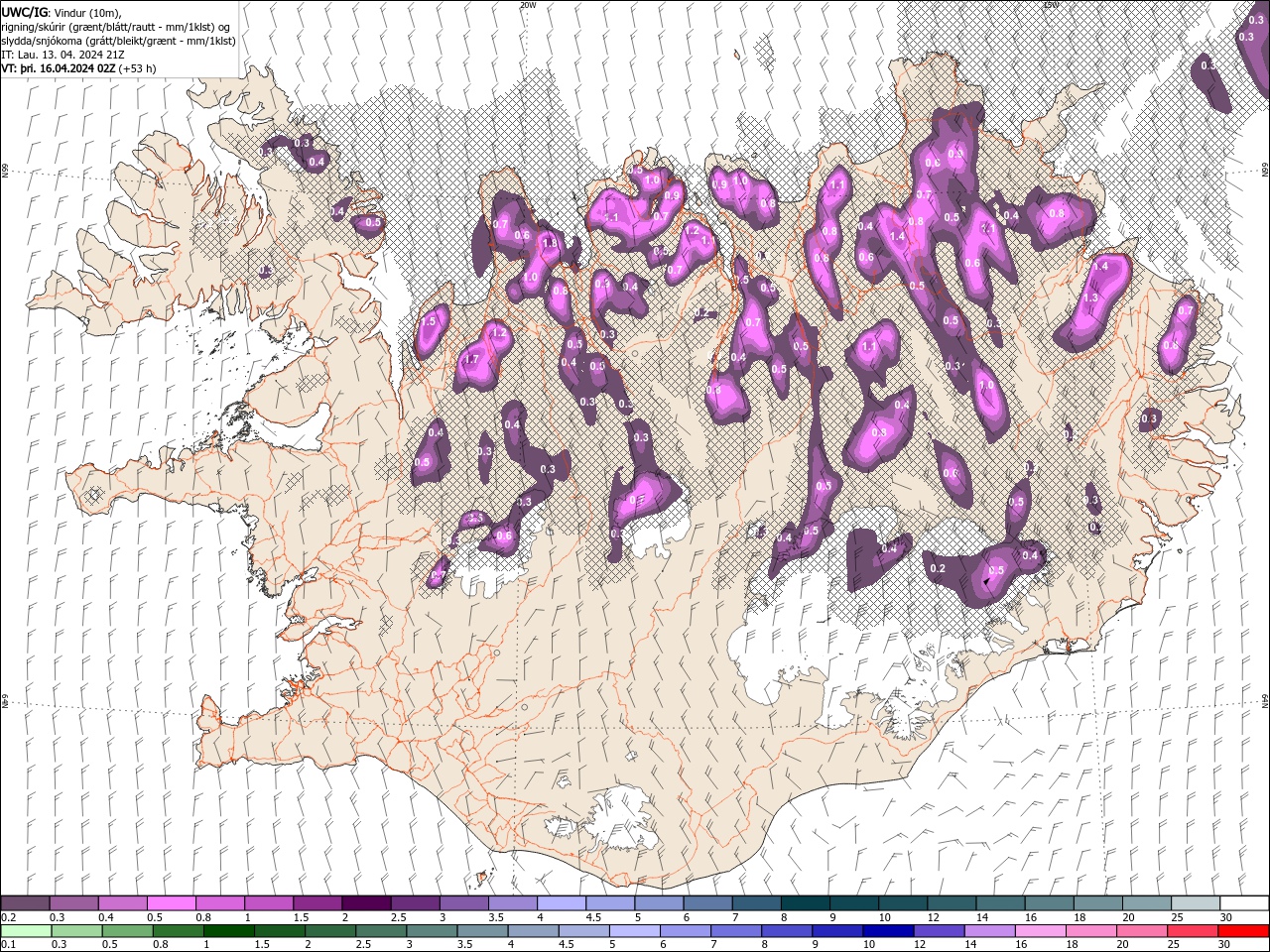The image size is (1270, 952).
Task: Pick the bottom-row coral-red swatch starting at 25
Action: [x=1194, y=931]
